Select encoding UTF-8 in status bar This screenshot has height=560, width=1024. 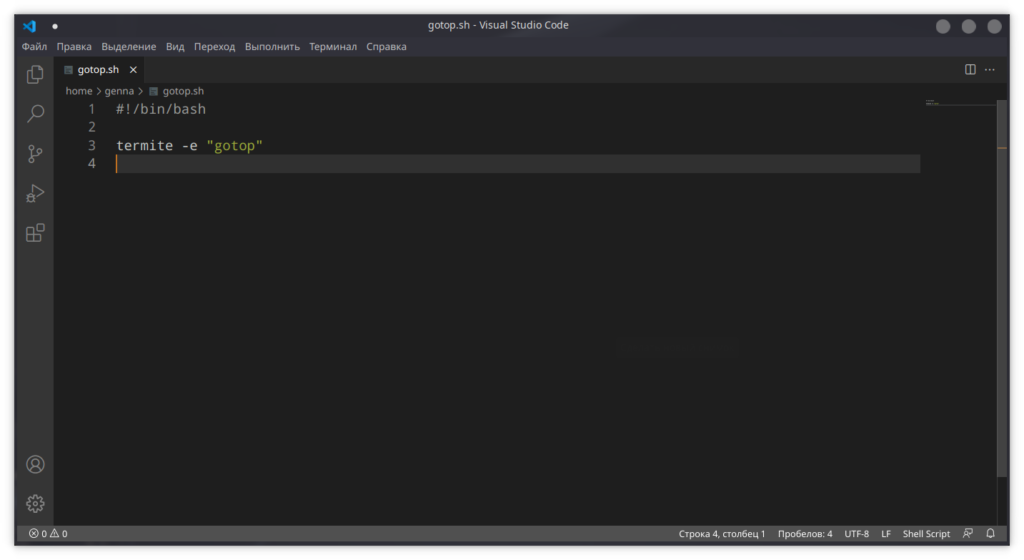(856, 533)
